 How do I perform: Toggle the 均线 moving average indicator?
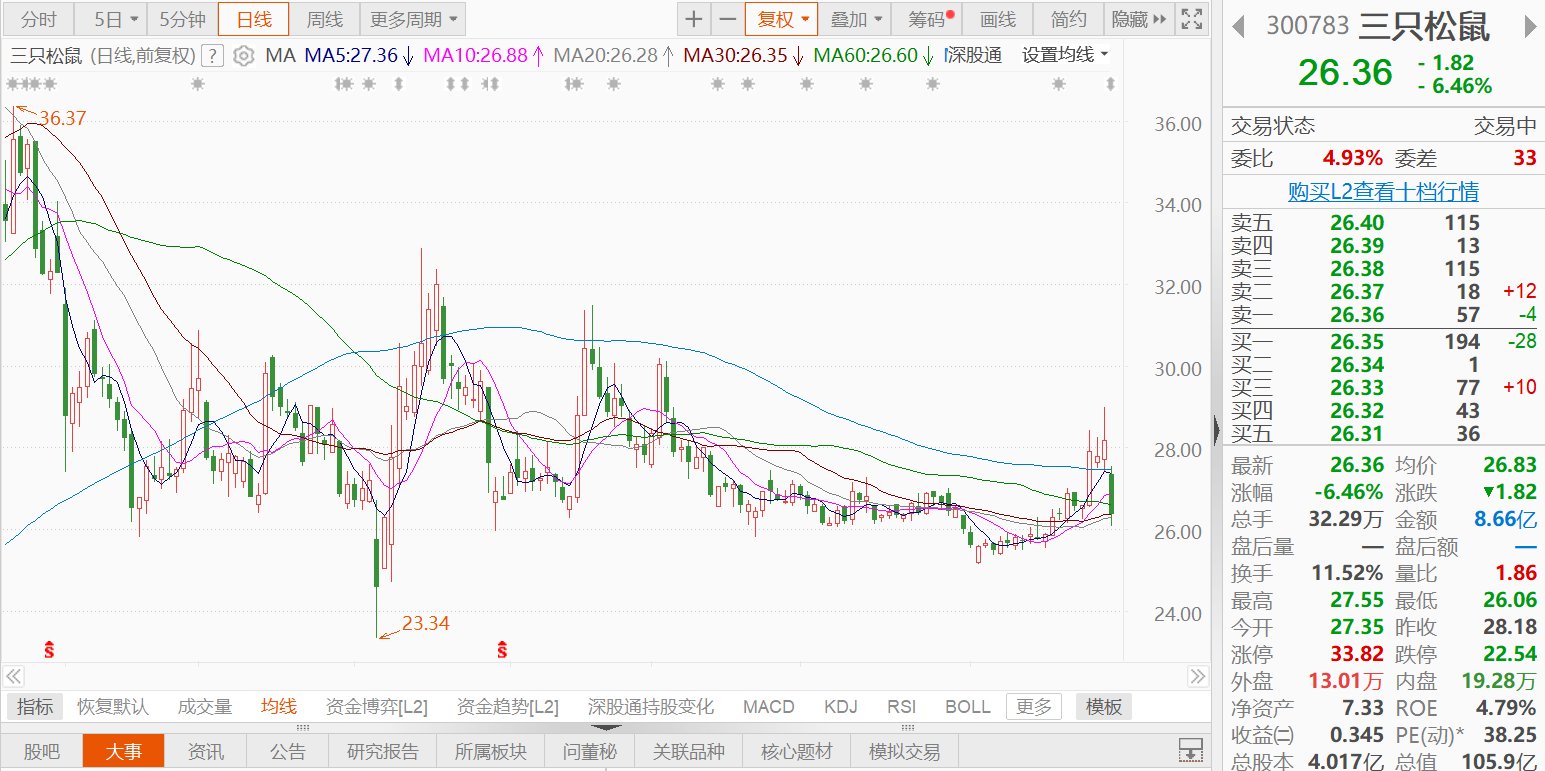(279, 707)
